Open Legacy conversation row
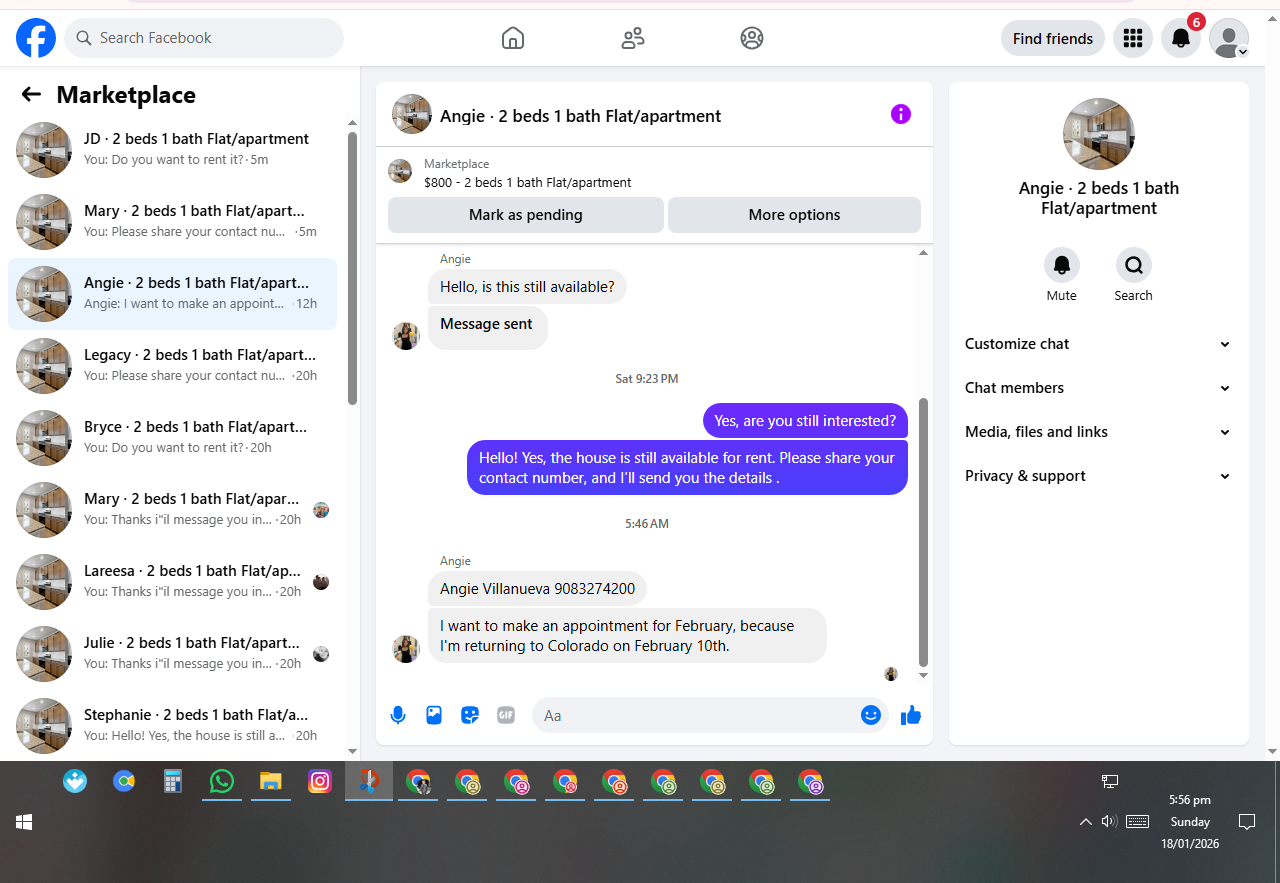The width and height of the screenshot is (1280, 883). point(173,366)
